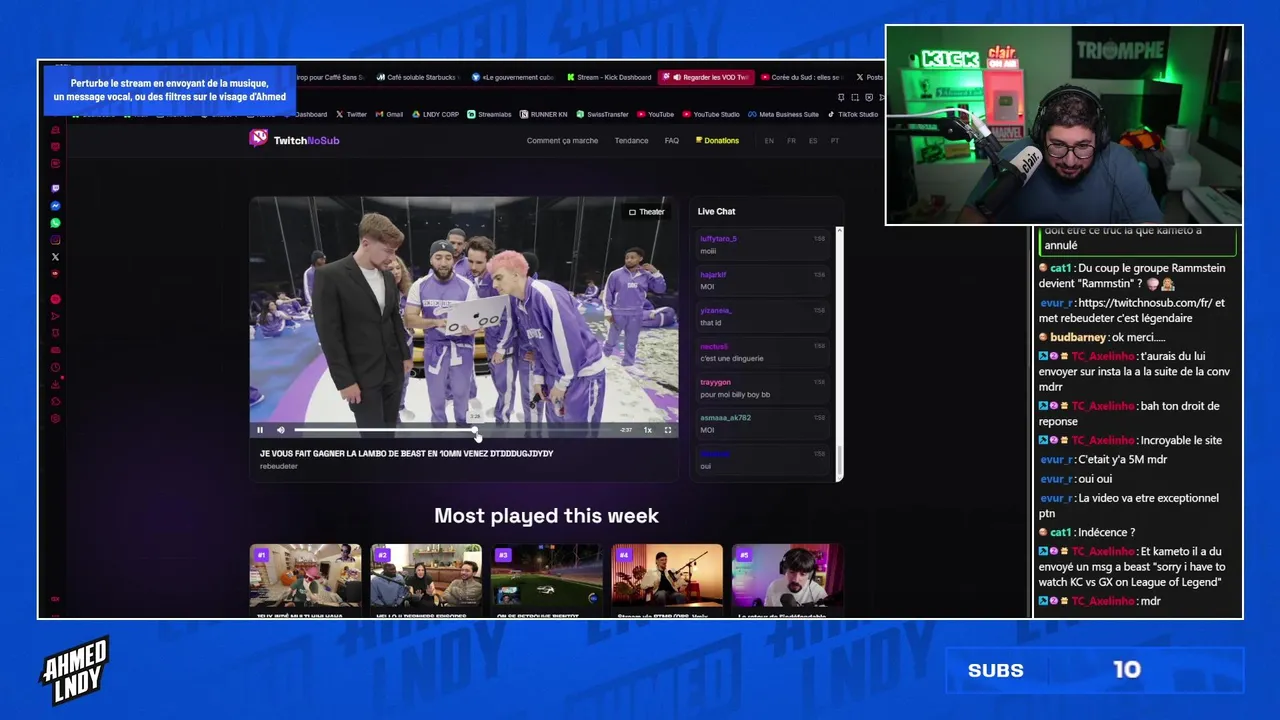
Task: Open the FAQ nav link
Action: [672, 141]
